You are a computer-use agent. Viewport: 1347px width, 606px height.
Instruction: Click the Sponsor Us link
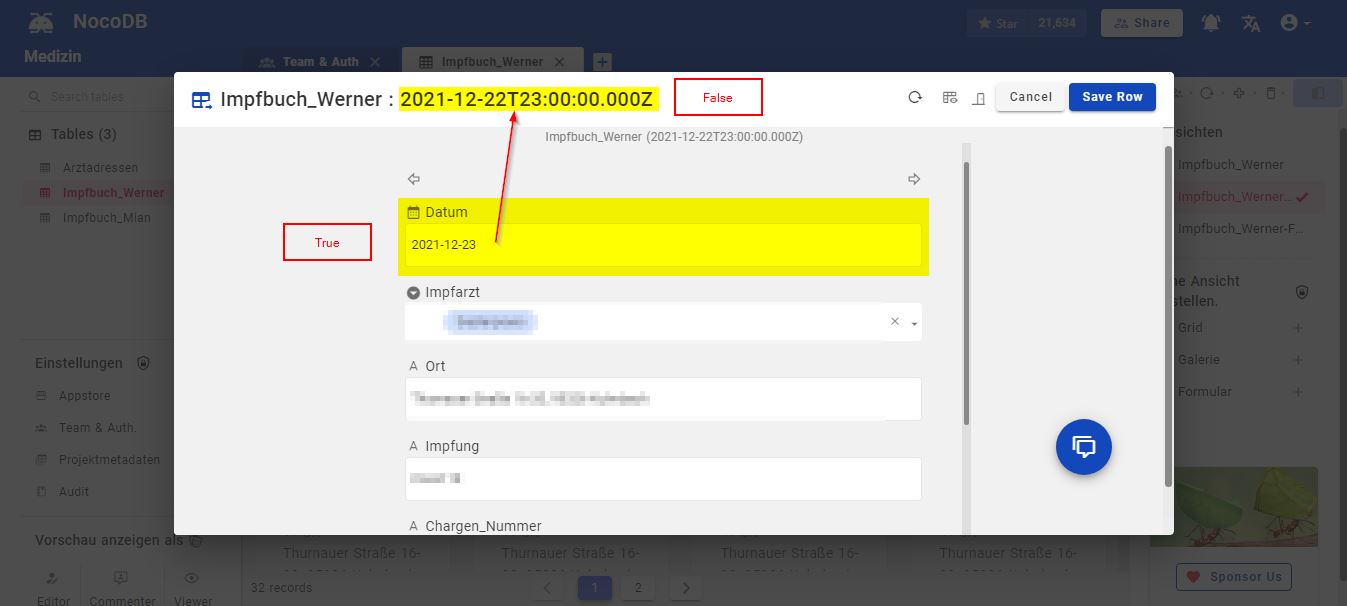(x=1234, y=577)
